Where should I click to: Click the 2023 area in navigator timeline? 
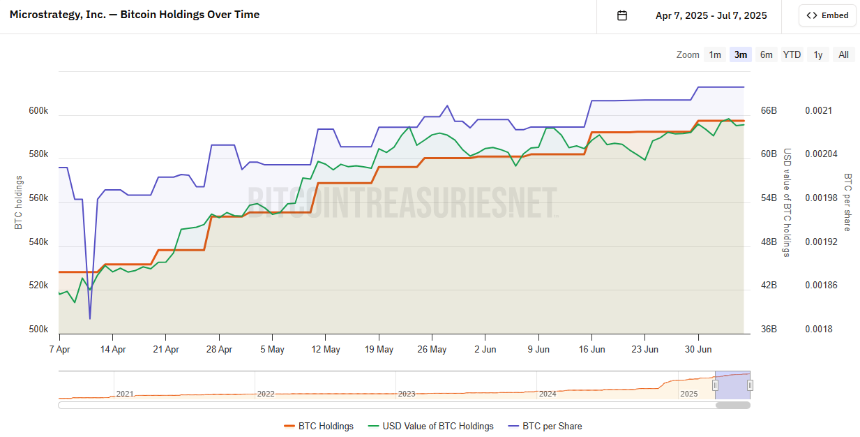[406, 394]
